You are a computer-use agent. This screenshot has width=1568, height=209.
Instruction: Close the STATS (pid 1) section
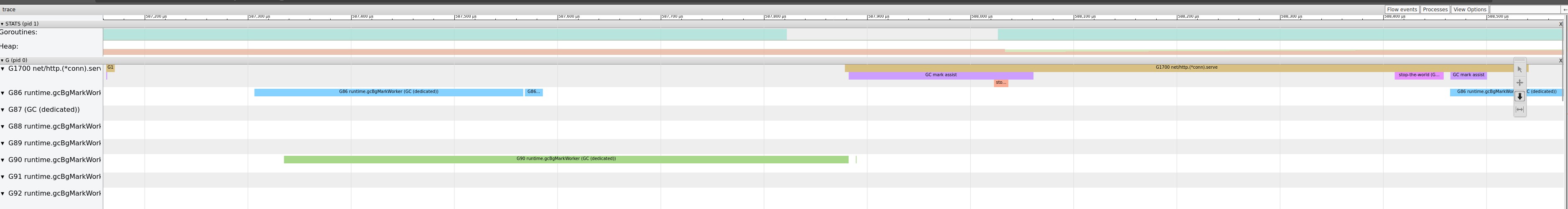click(1561, 24)
